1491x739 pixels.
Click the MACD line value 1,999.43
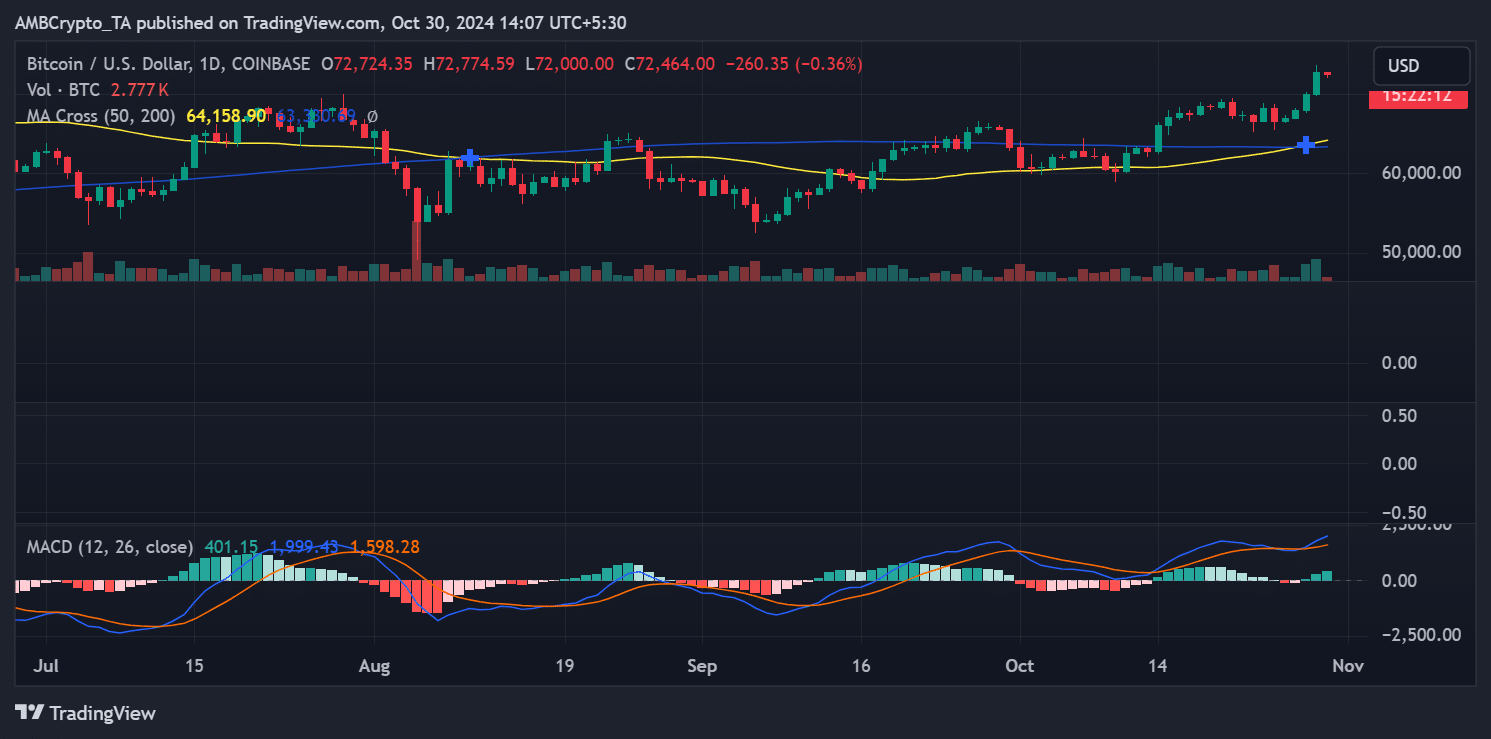[305, 547]
